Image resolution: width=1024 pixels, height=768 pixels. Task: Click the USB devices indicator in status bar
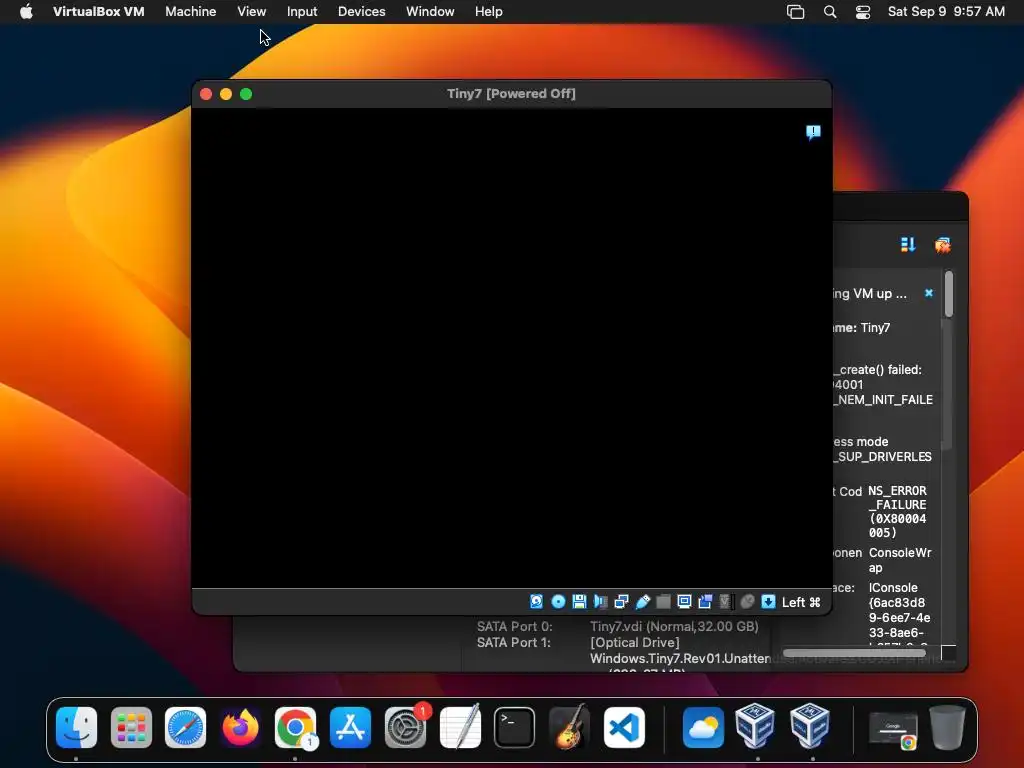[642, 601]
